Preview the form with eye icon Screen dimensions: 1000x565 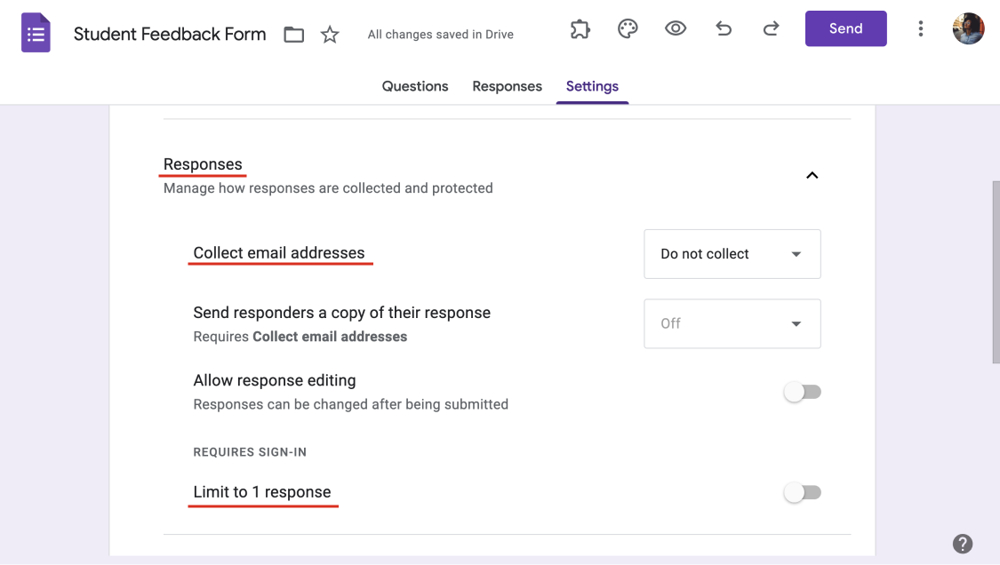[x=676, y=29]
